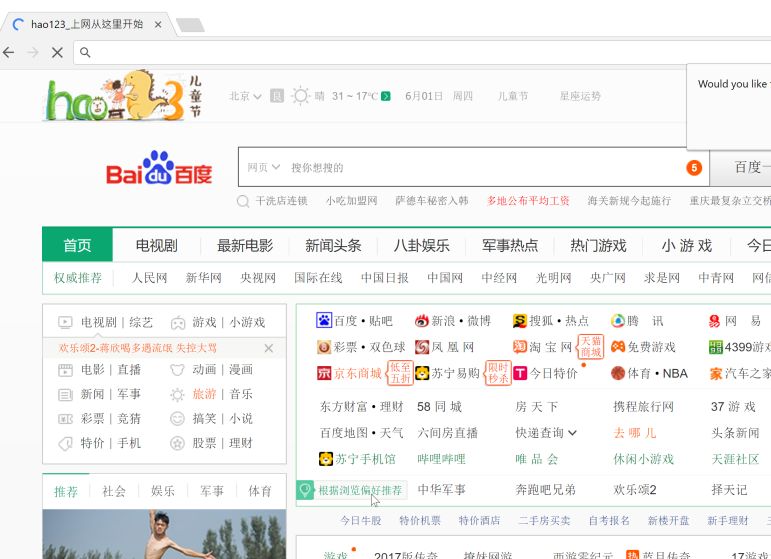Select the 推荐 news tab

coord(66,491)
